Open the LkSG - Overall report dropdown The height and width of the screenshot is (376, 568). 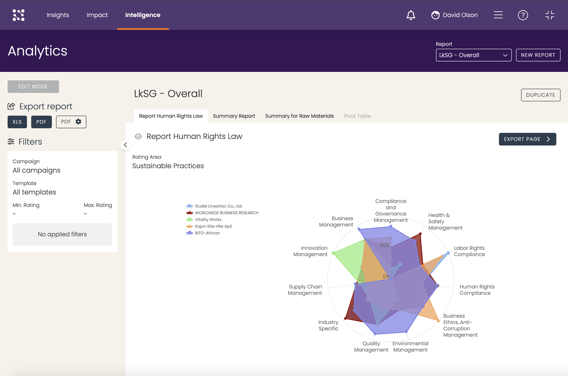(473, 55)
